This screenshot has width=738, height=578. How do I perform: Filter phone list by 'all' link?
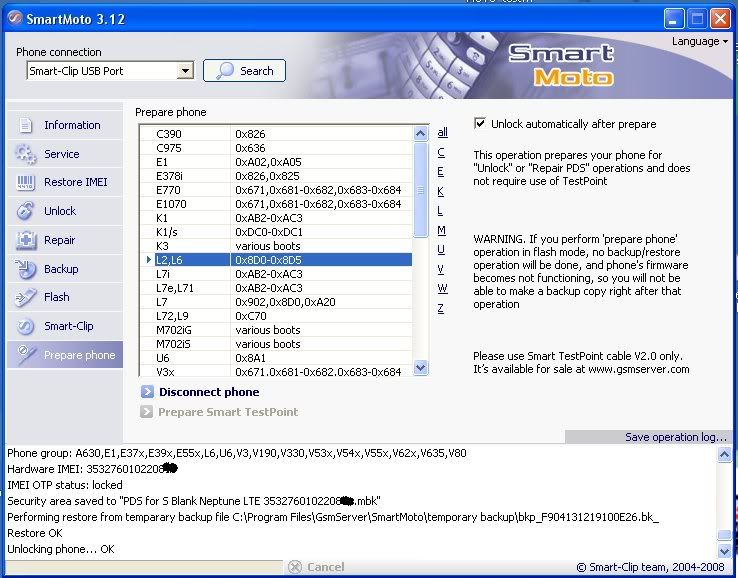pos(442,132)
